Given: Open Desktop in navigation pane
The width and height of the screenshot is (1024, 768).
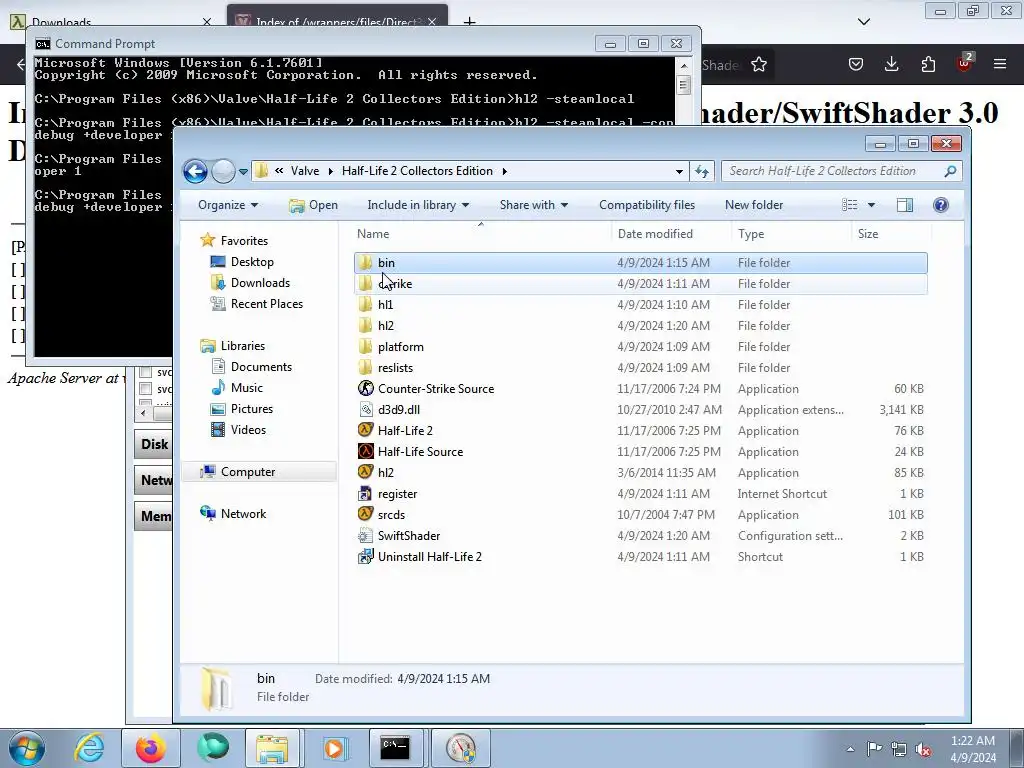Looking at the screenshot, I should click(252, 262).
